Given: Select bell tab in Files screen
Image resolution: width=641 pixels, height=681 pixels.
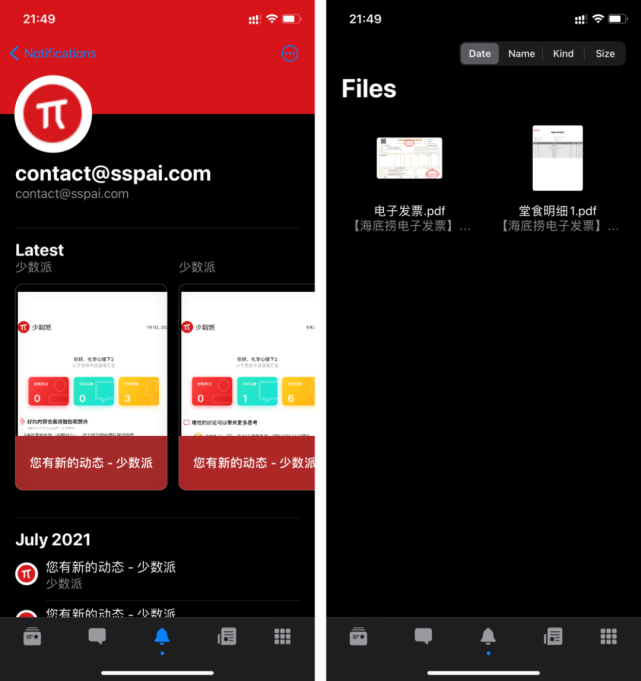Looking at the screenshot, I should (488, 637).
